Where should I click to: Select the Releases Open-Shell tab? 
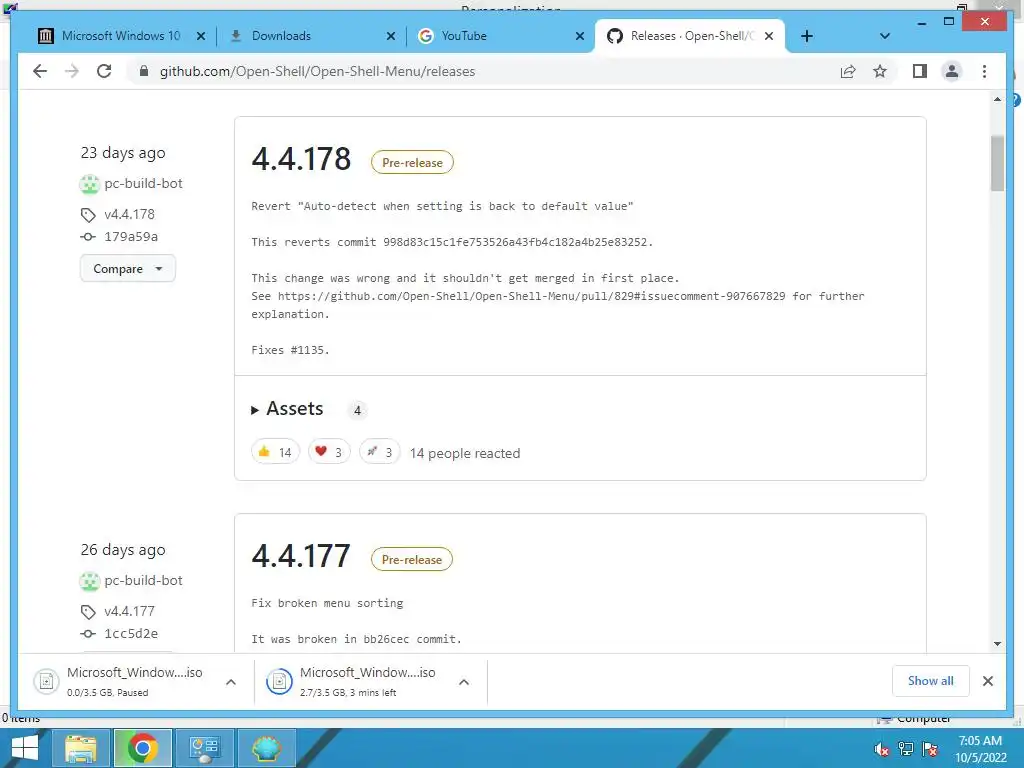(690, 36)
